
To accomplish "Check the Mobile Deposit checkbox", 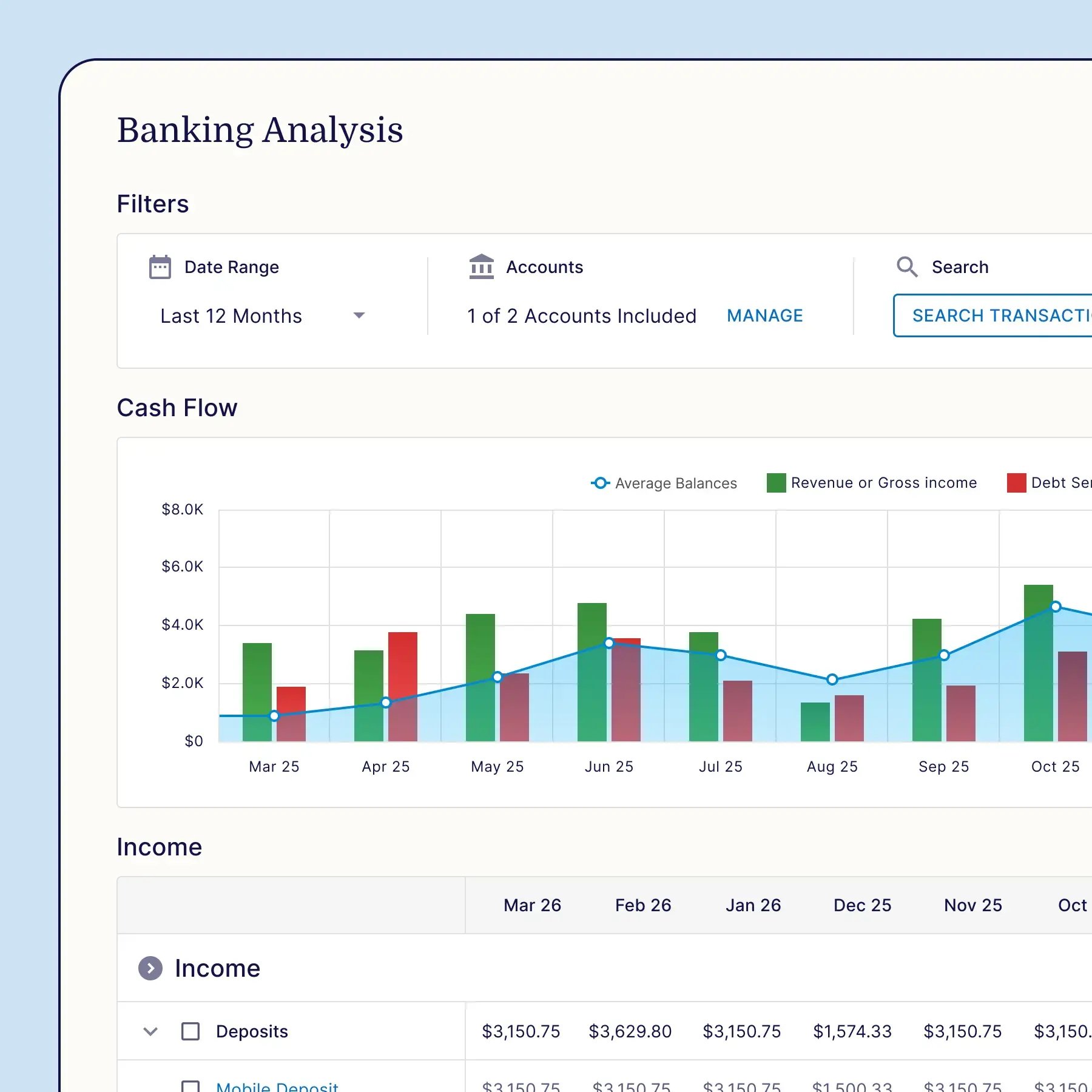I will (190, 1085).
